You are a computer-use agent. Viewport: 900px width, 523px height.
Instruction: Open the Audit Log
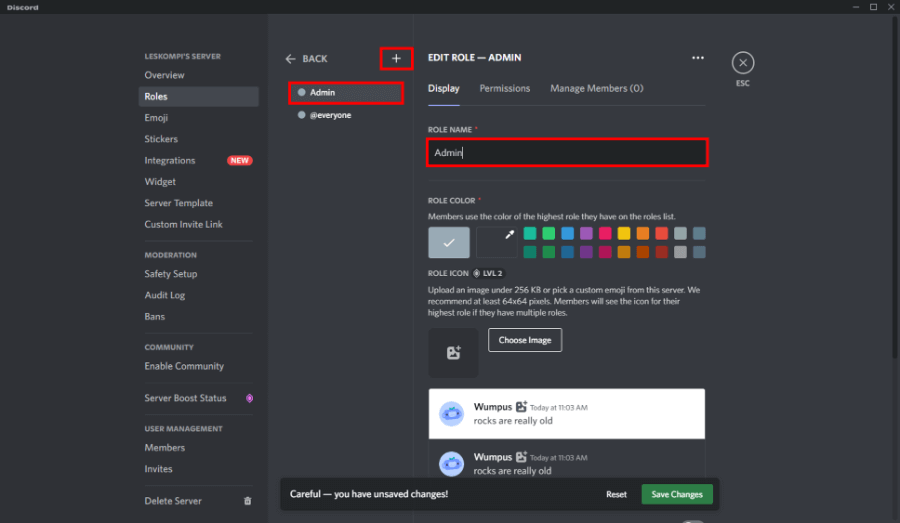coord(198,295)
